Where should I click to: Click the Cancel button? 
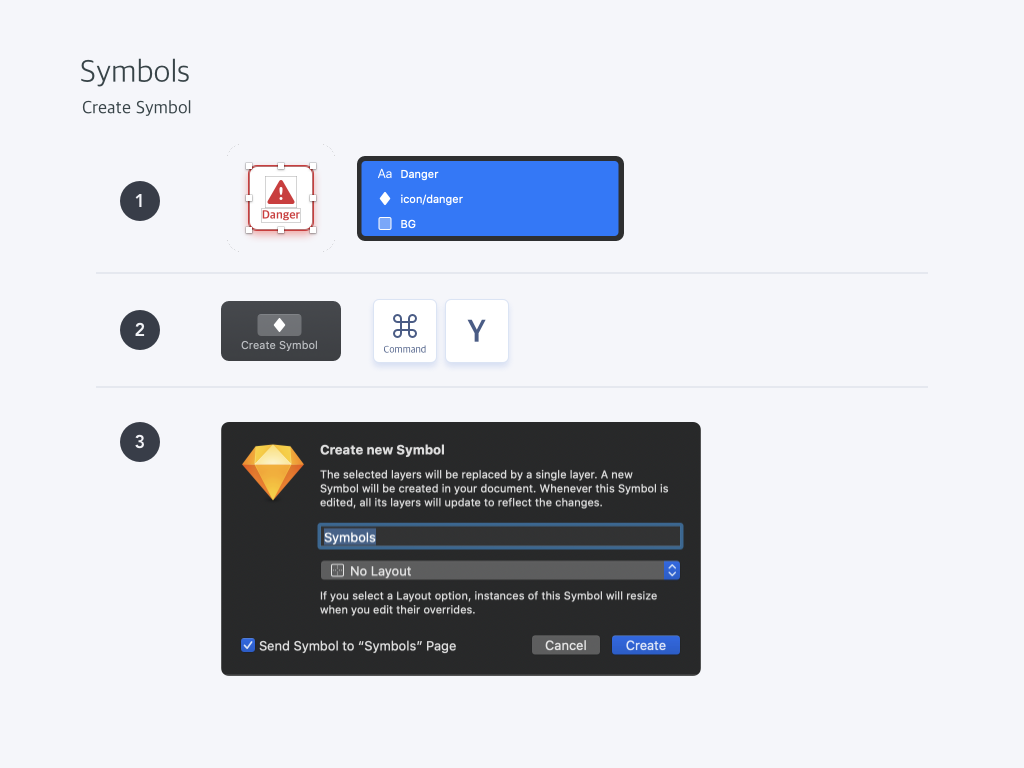(566, 645)
